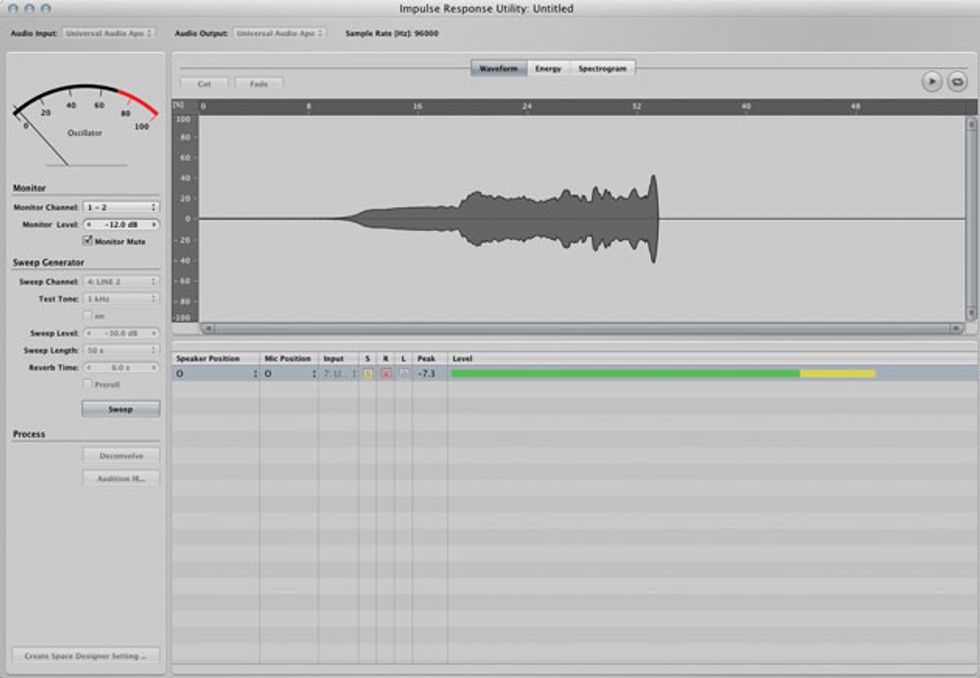Toggle Record enable on the track row
The image size is (980, 678).
tap(386, 374)
